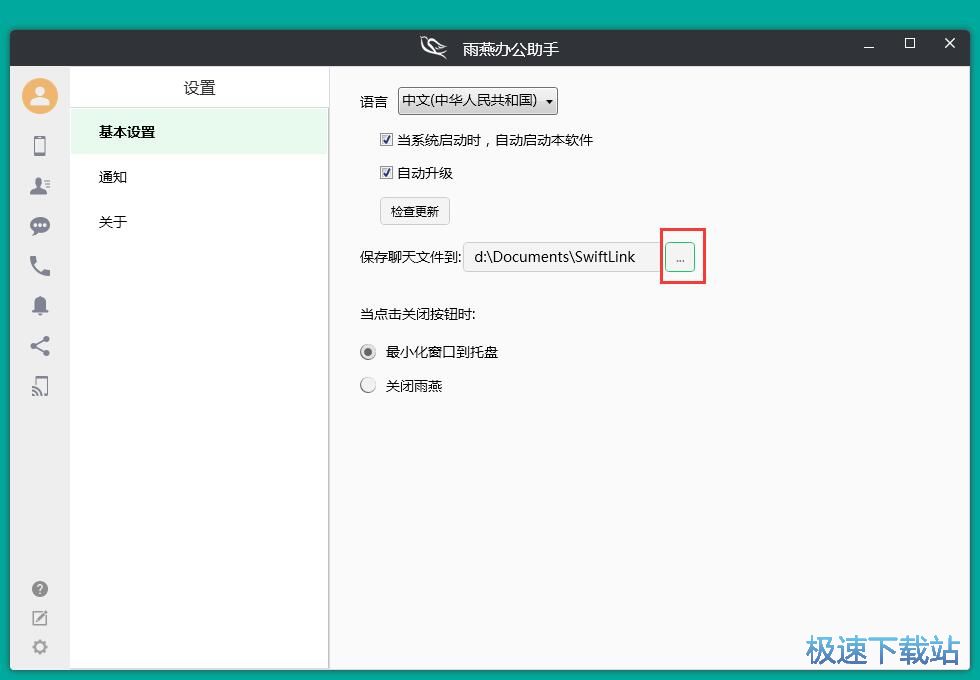980x680 pixels.
Task: Minimize the 雨燕办公助手 window
Action: [x=869, y=46]
